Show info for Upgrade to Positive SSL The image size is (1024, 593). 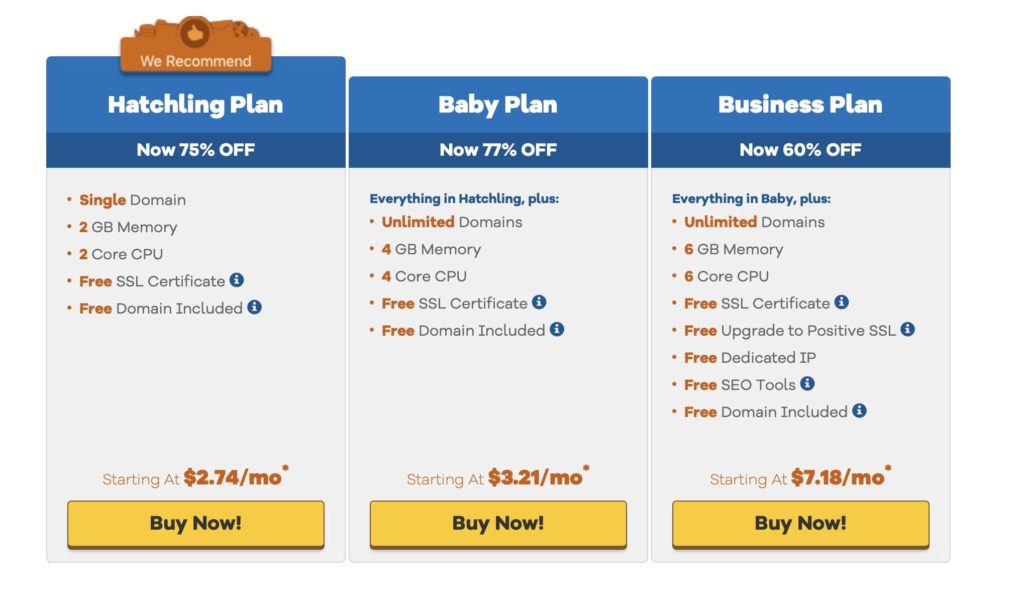click(x=907, y=329)
